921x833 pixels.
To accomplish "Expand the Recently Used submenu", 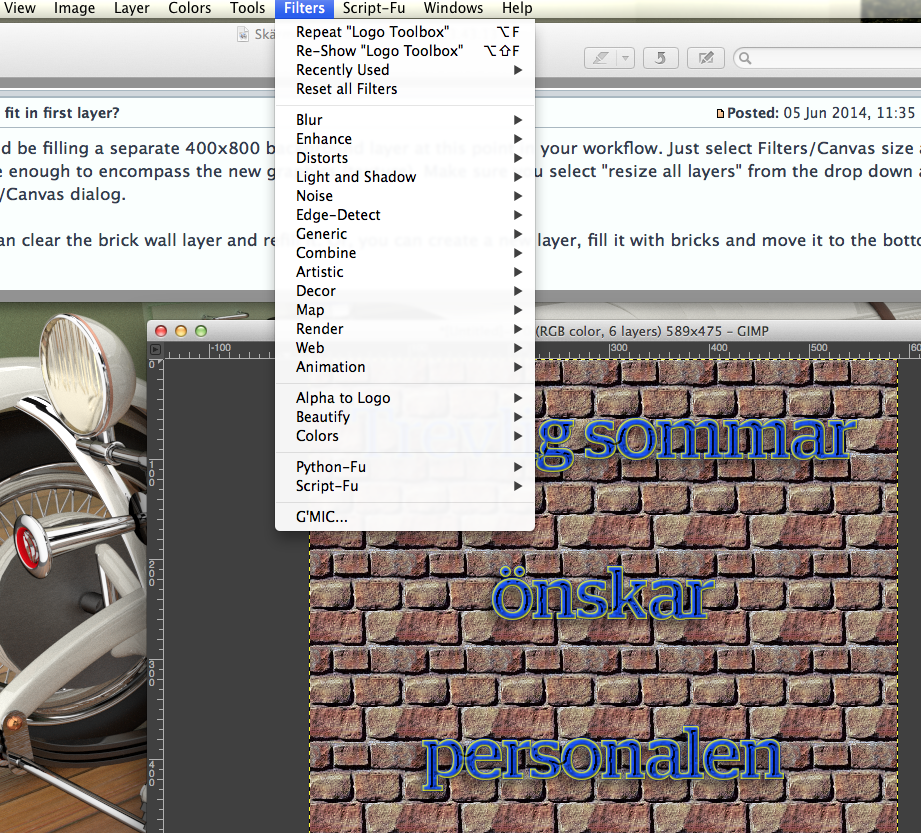I will click(405, 70).
